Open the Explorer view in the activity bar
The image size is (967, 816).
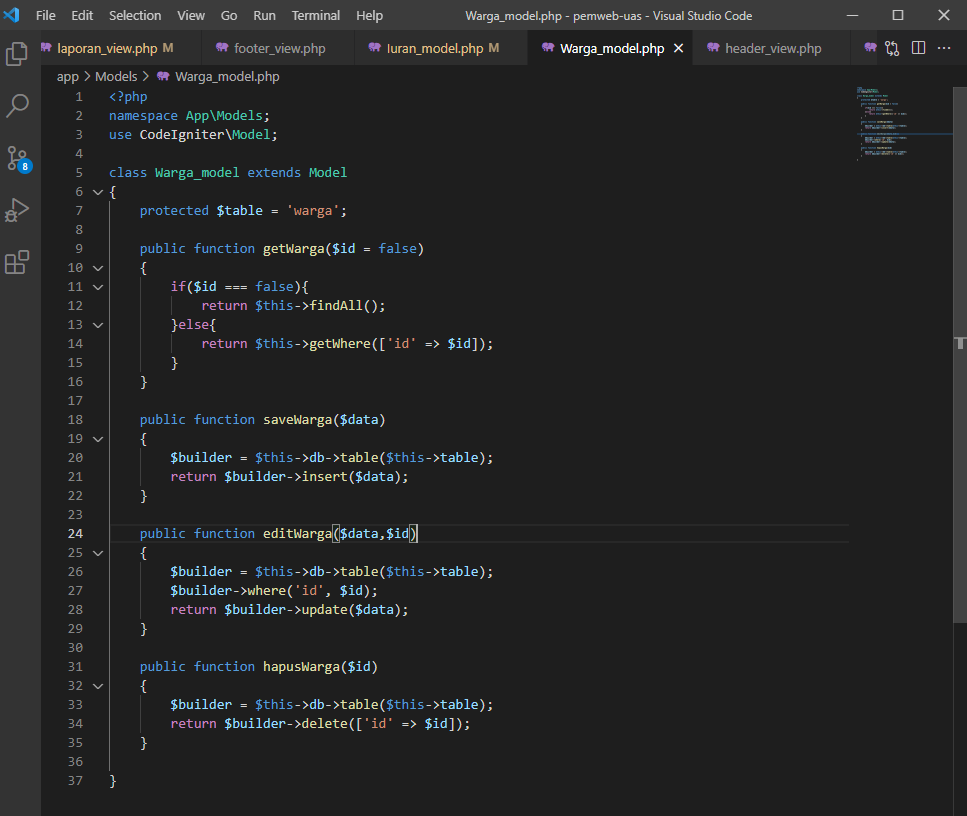pos(17,54)
